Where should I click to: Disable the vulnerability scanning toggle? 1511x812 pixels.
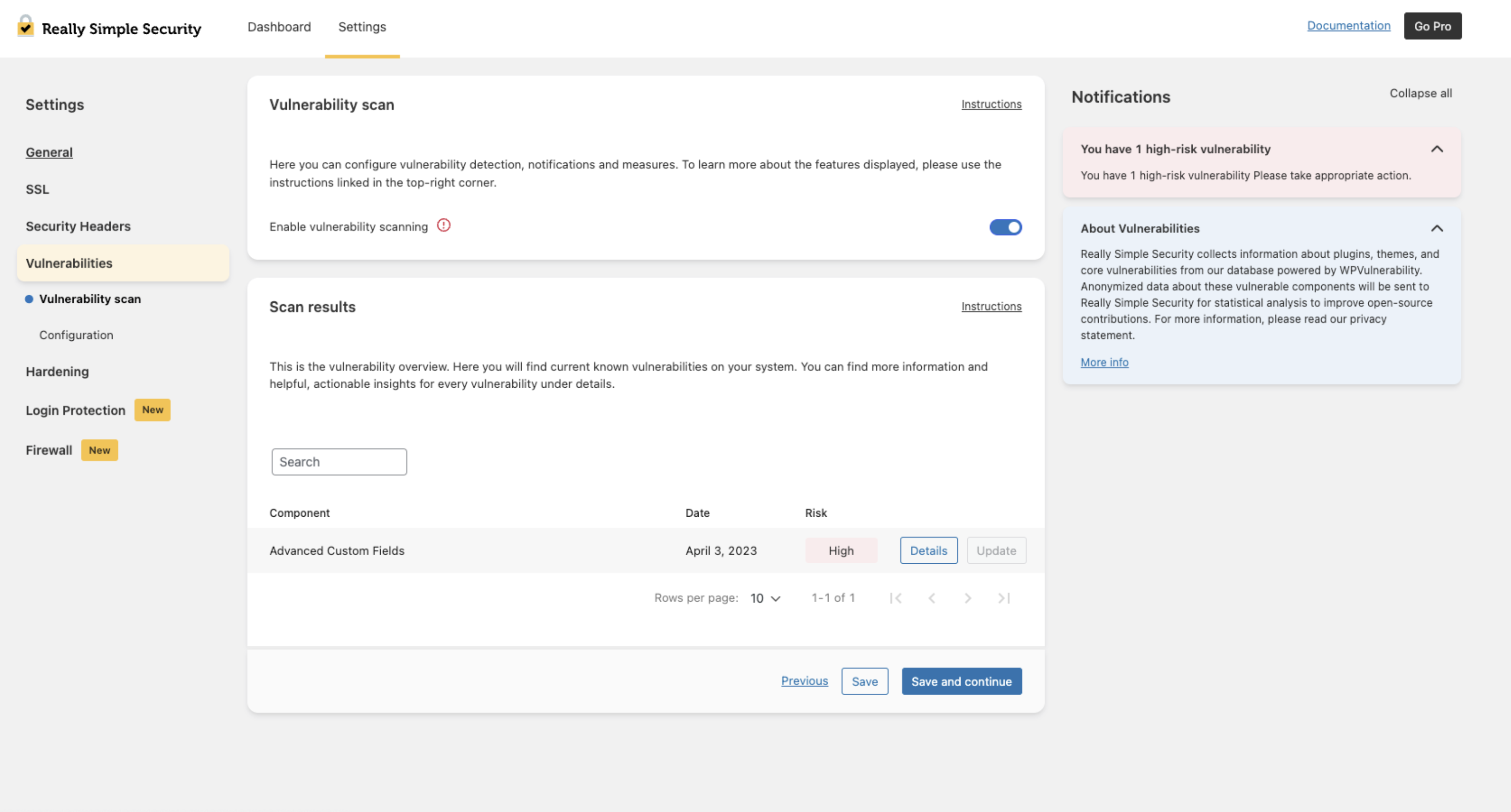tap(1005, 227)
